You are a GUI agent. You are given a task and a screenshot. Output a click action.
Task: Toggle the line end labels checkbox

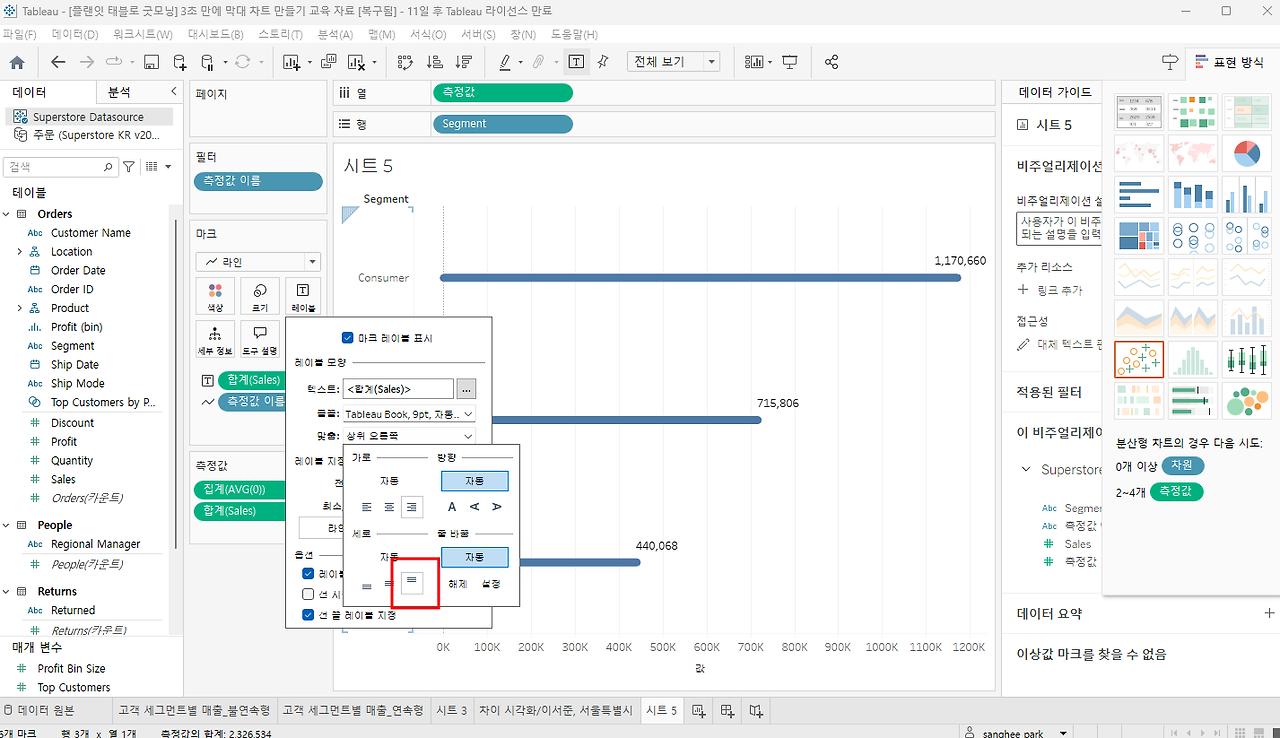(308, 615)
